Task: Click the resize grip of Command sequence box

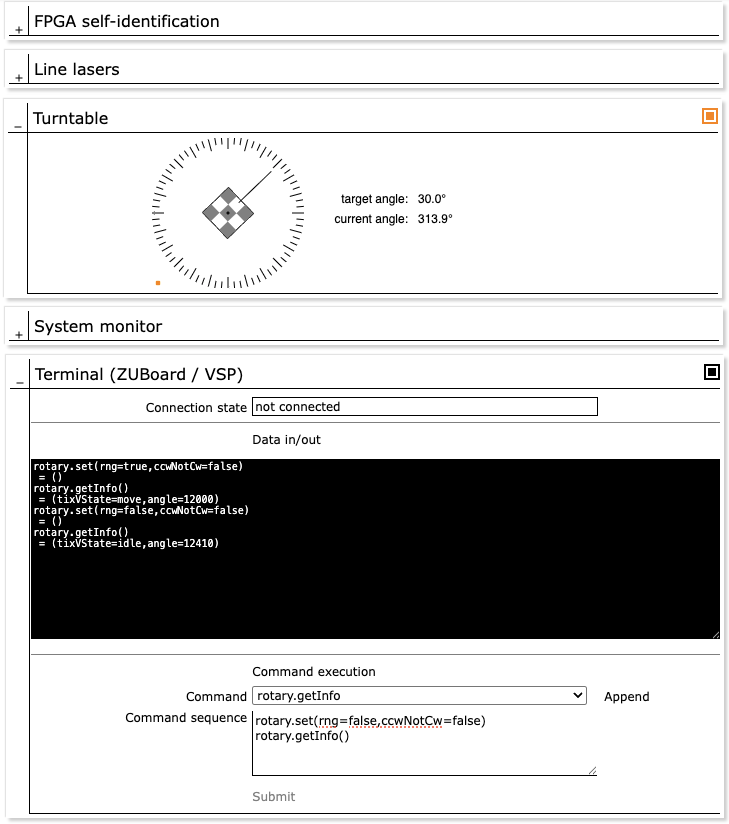Action: click(592, 770)
